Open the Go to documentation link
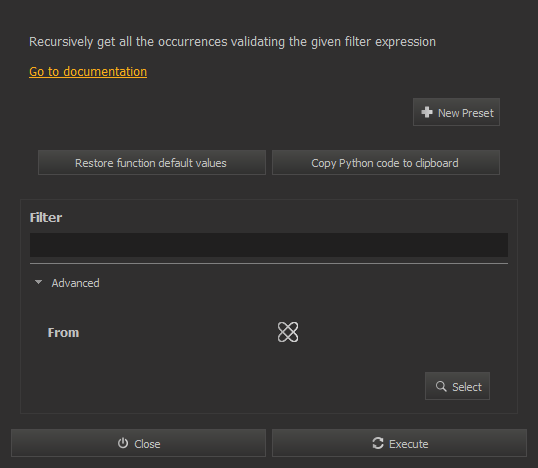The height and width of the screenshot is (468, 538). click(x=88, y=72)
